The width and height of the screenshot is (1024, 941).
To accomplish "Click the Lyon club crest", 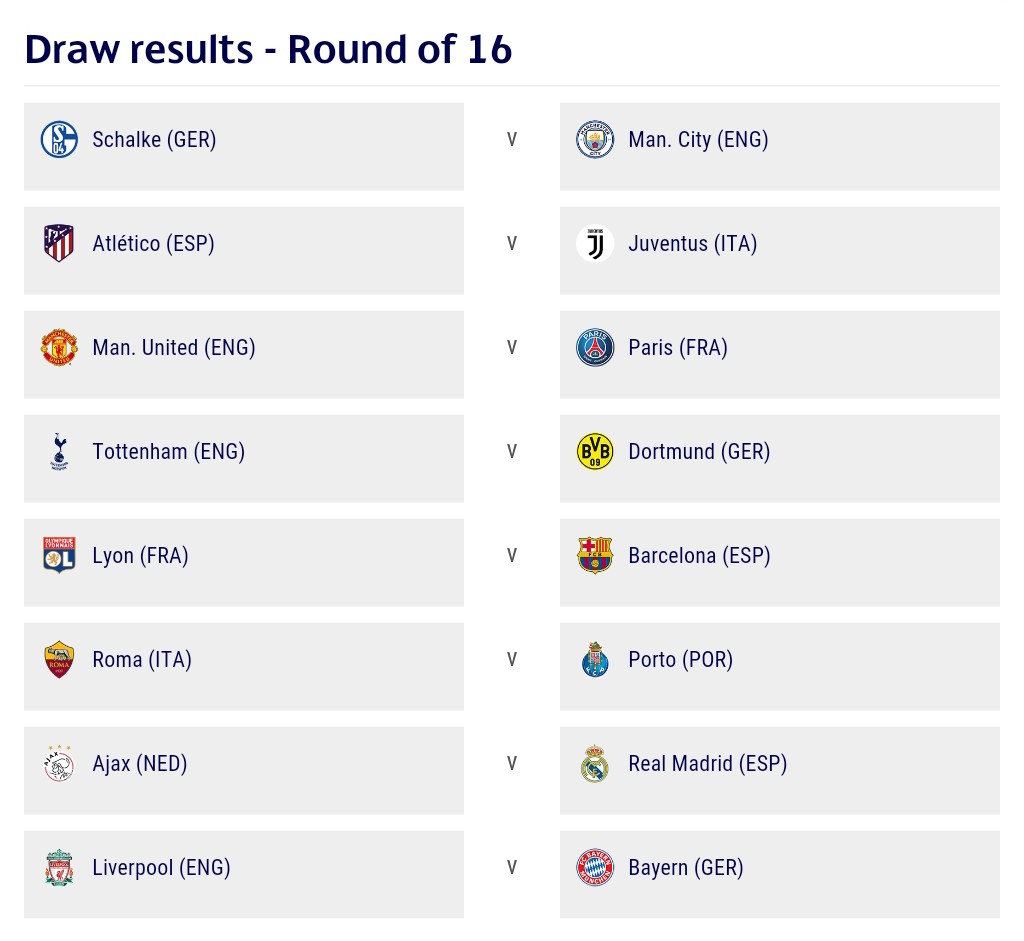I will [x=59, y=556].
